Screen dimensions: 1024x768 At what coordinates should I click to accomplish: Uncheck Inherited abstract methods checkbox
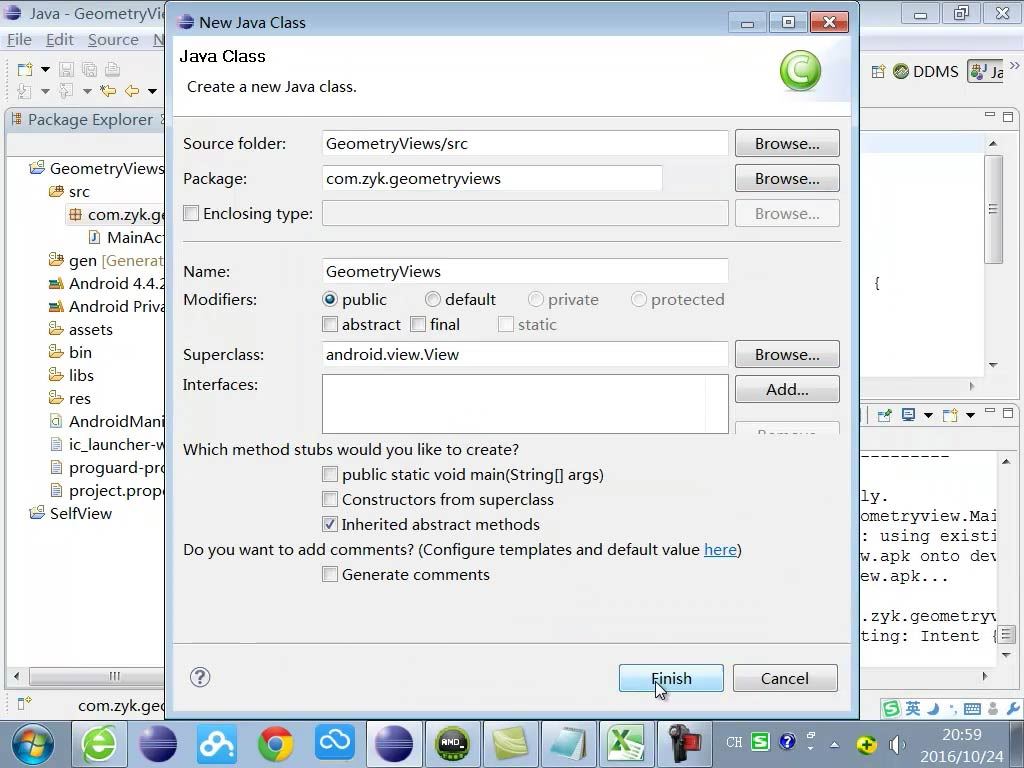(x=330, y=524)
